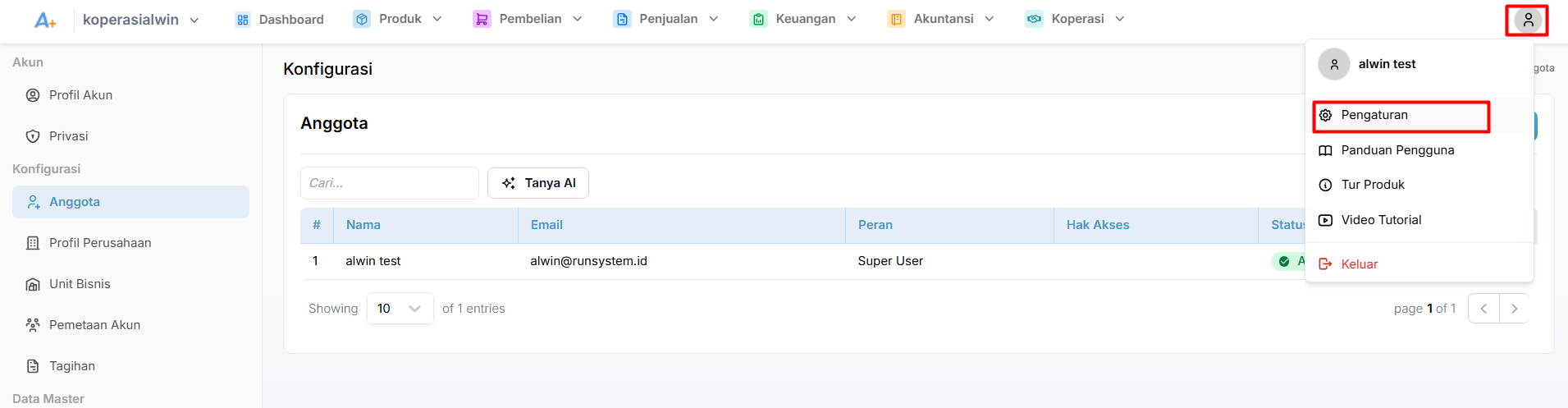Viewport: 1568px width, 408px height.
Task: Expand the Penjualan menu chevron
Action: (x=714, y=19)
